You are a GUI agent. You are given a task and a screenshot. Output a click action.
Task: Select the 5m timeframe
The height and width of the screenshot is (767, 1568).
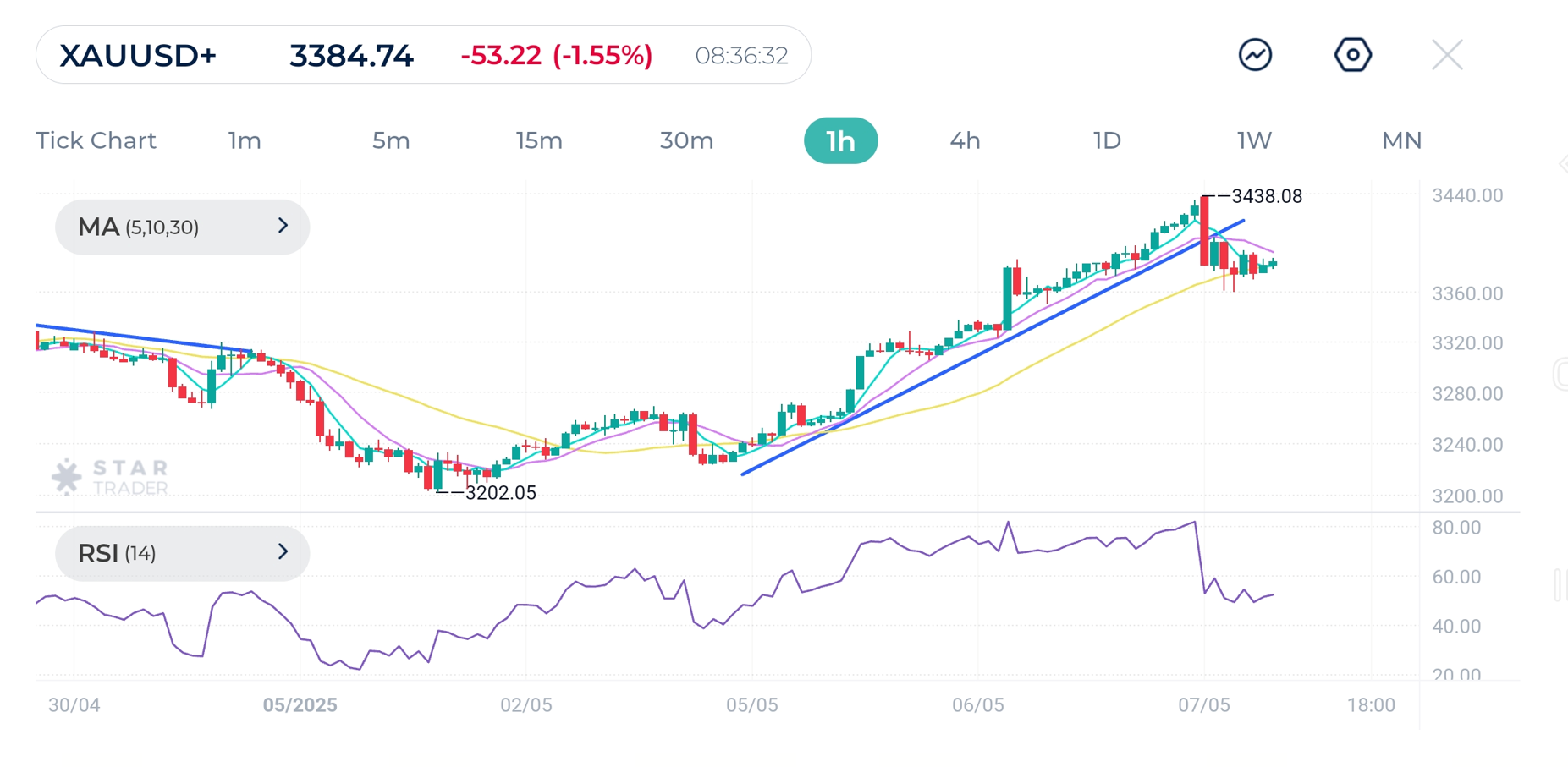[391, 140]
